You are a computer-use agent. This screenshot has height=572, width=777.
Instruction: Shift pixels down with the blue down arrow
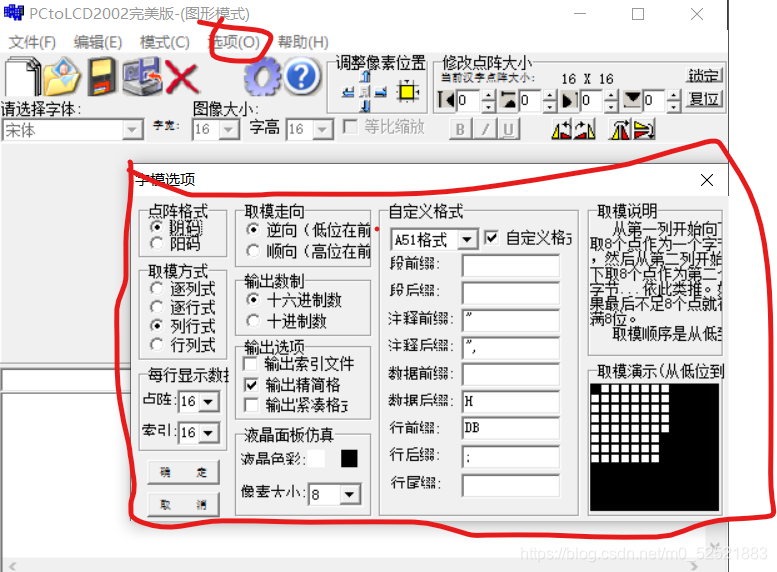pos(366,106)
